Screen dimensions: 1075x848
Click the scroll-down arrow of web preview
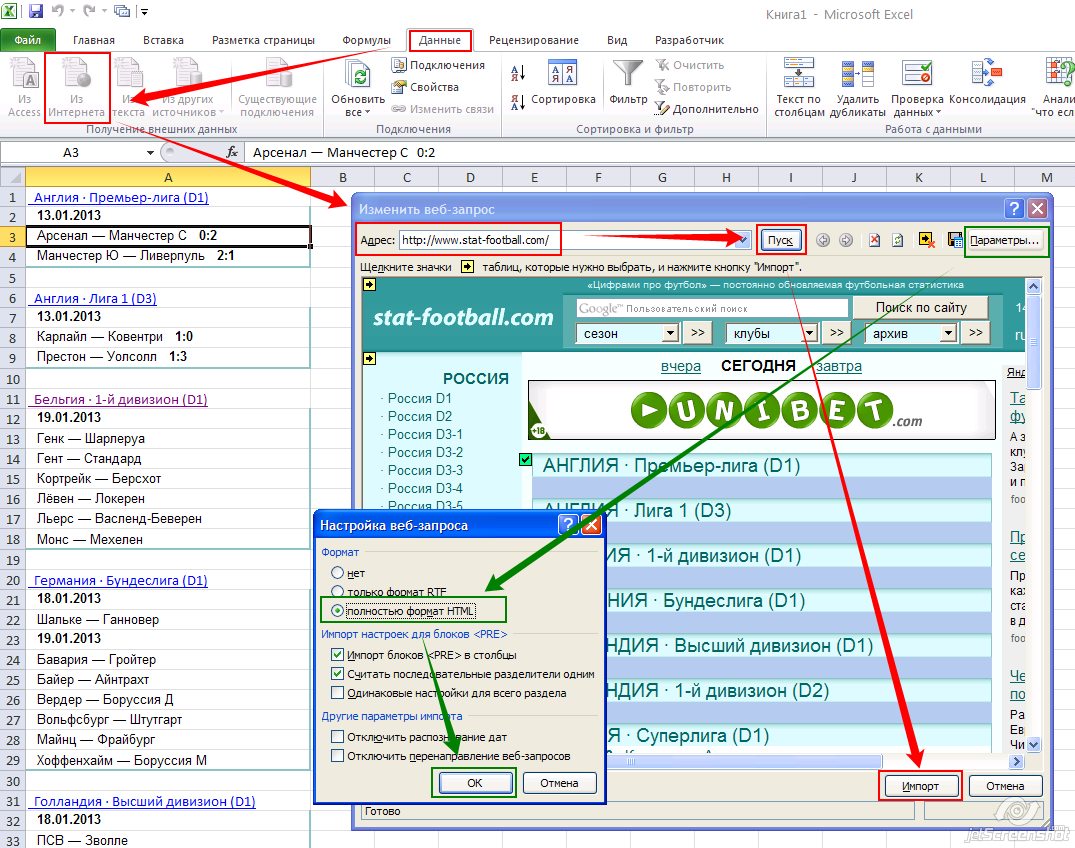[1033, 744]
